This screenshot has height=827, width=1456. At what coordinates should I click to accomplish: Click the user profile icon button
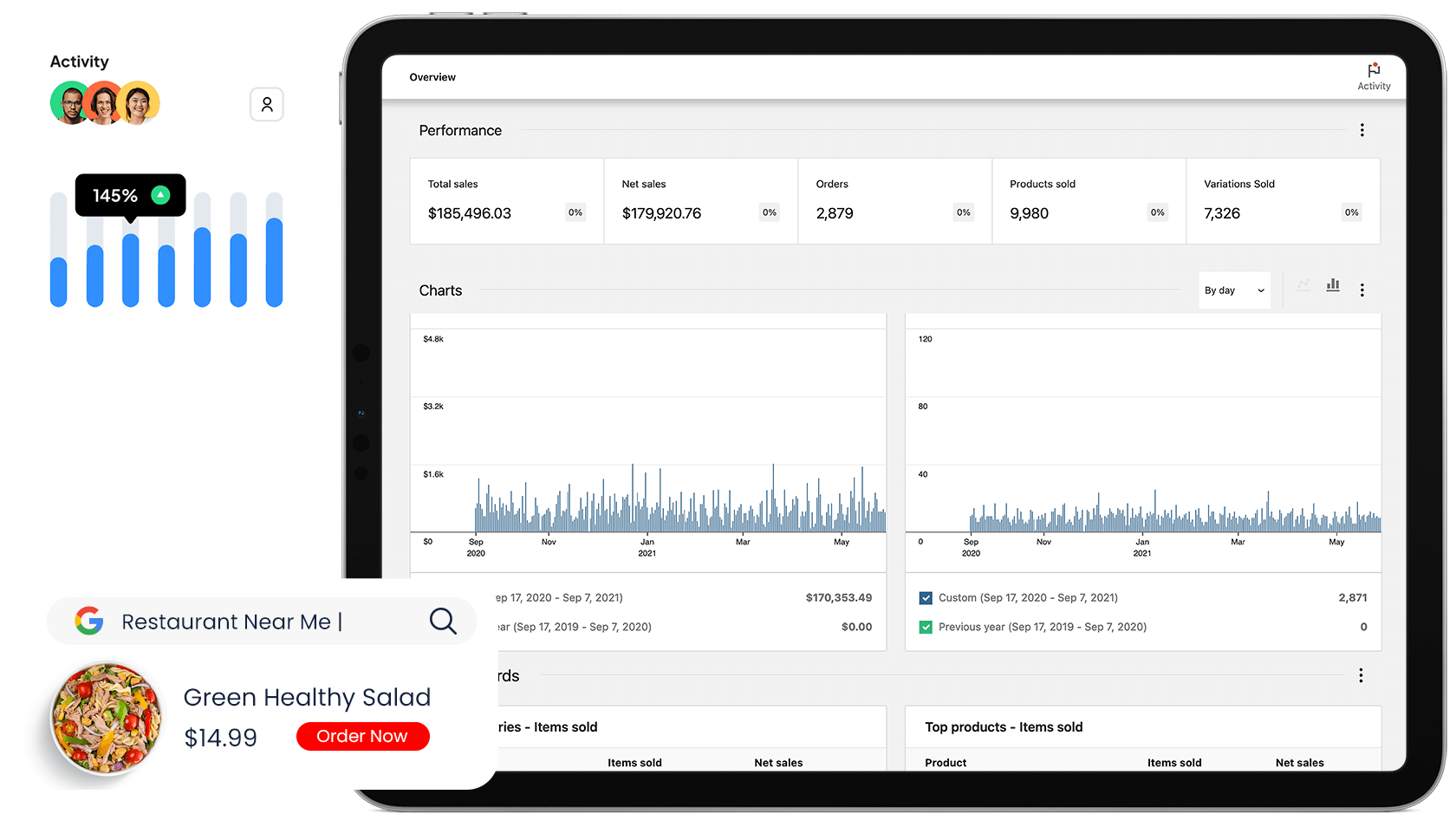click(267, 105)
